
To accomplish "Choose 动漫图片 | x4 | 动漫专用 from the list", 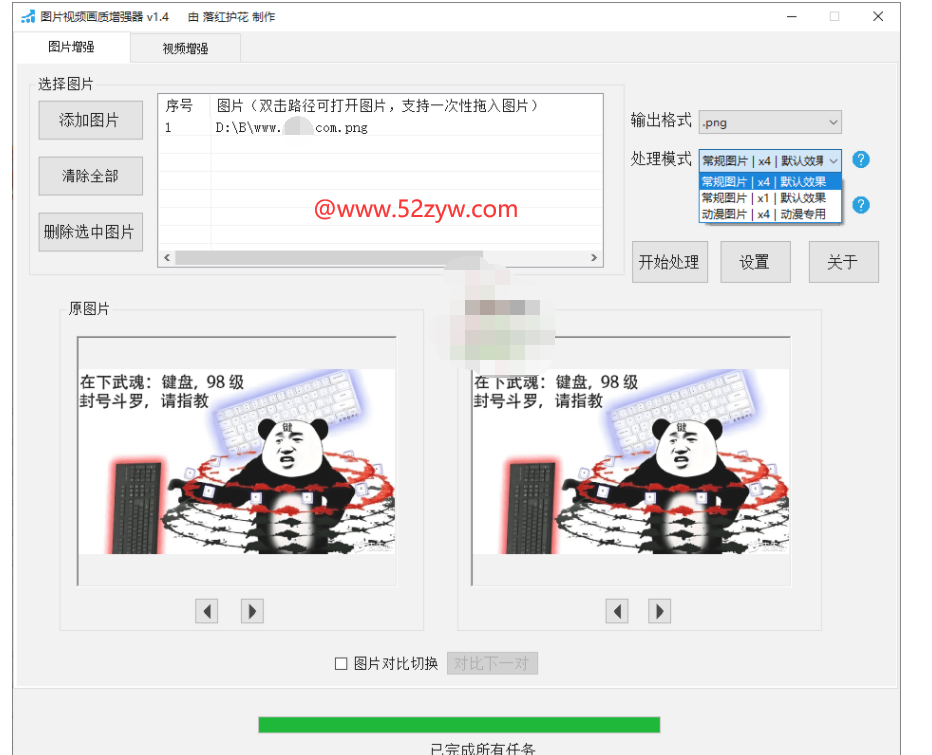I will point(770,214).
